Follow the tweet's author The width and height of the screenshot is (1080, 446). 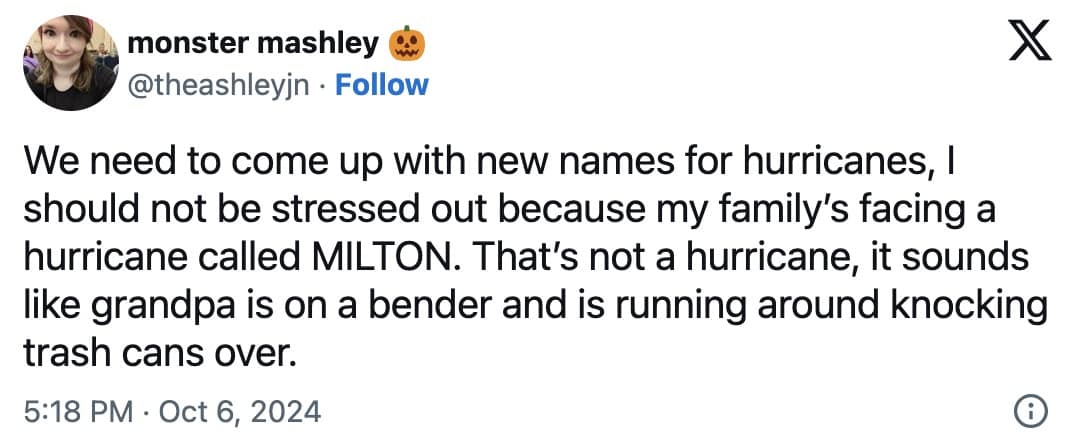click(x=382, y=85)
